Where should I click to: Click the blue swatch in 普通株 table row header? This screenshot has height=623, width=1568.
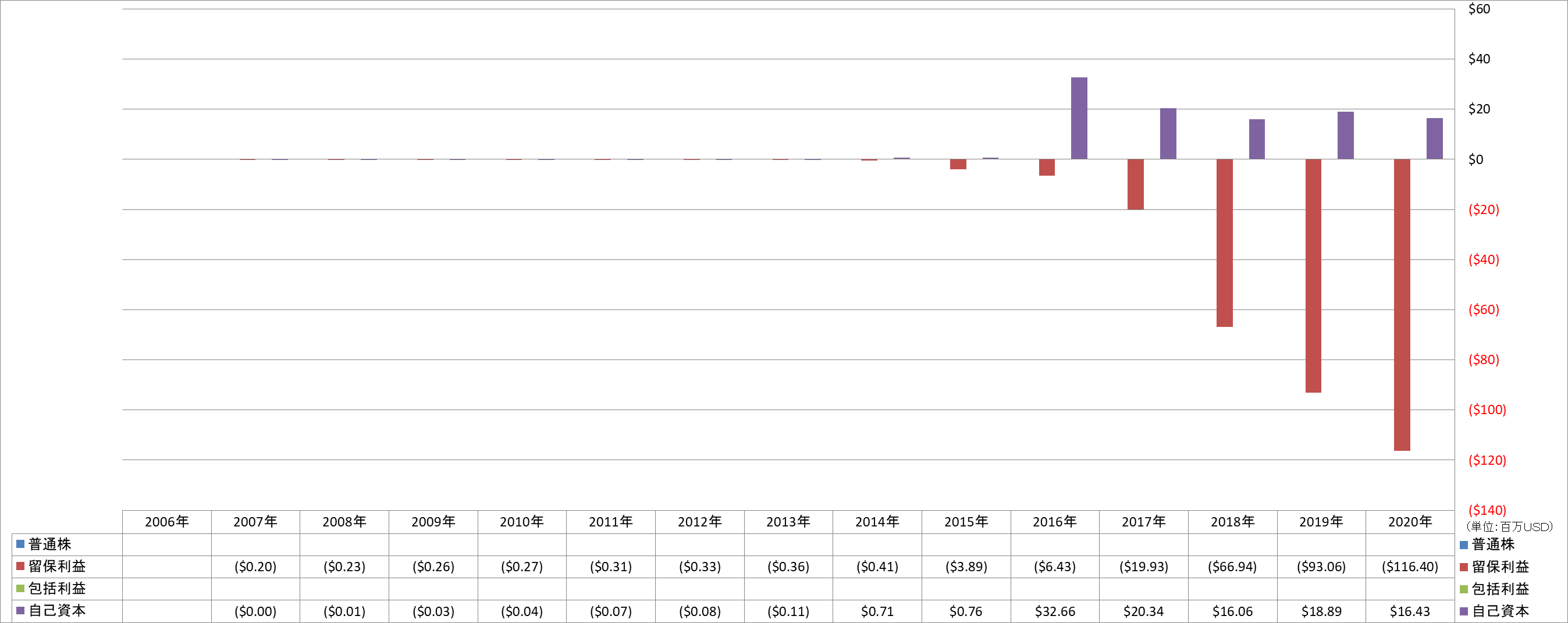(20, 544)
